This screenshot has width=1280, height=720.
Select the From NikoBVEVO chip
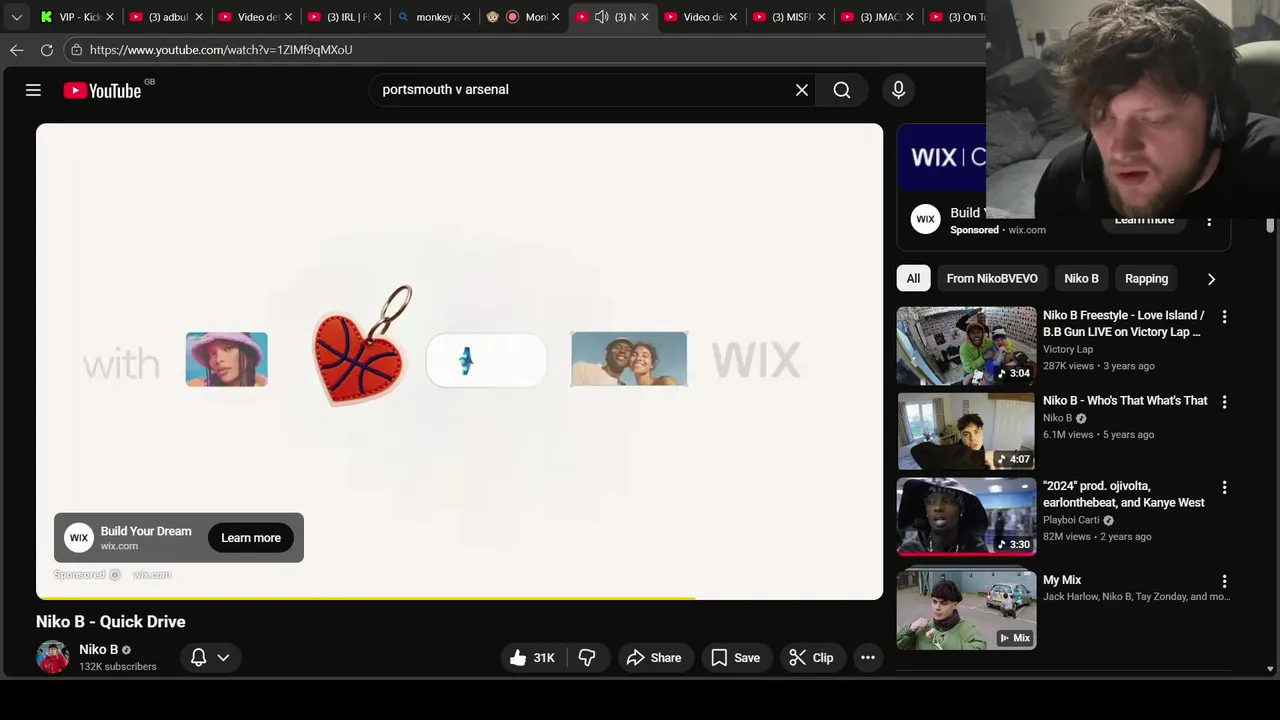pyautogui.click(x=992, y=279)
